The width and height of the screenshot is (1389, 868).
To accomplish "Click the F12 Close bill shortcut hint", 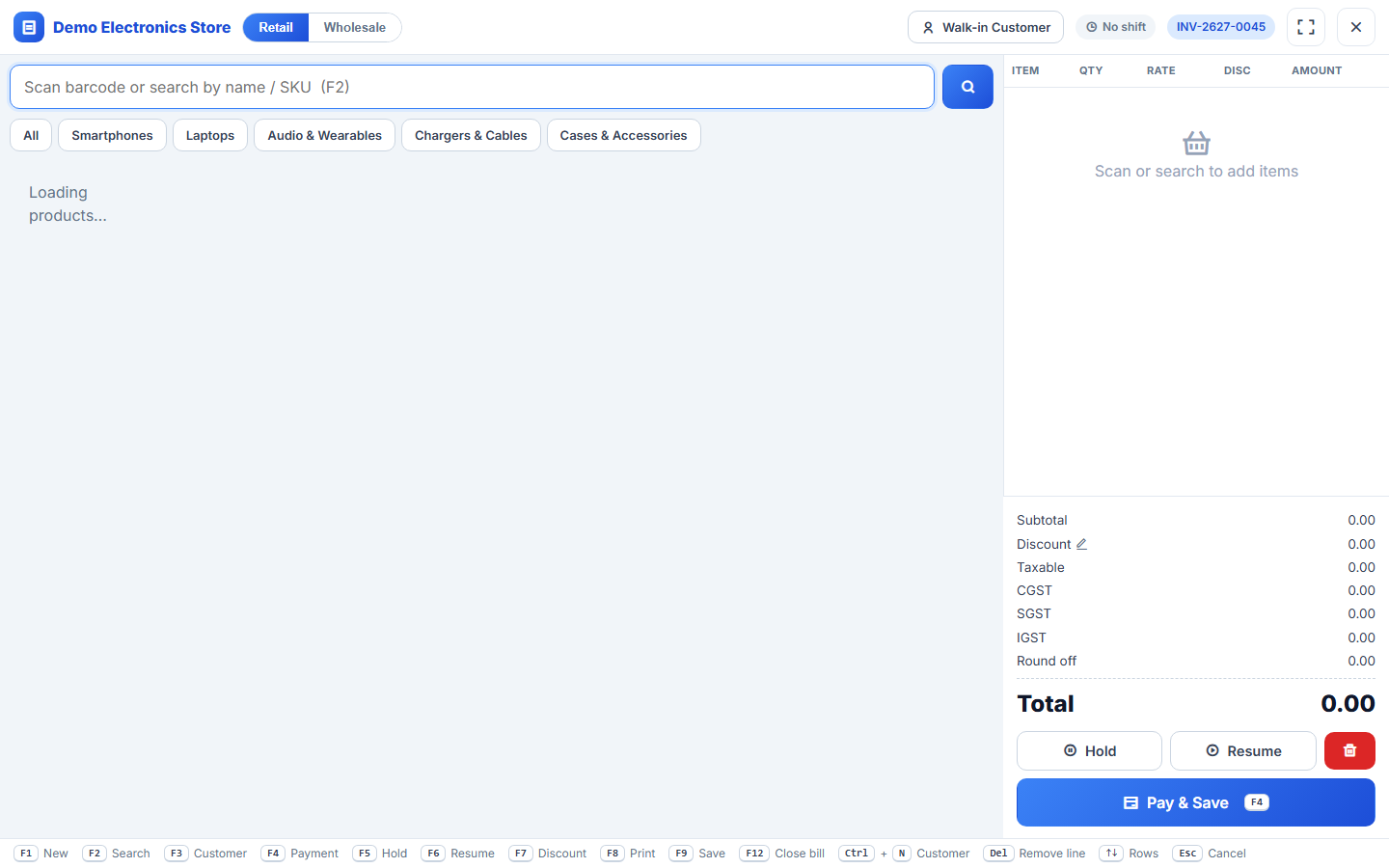I will point(782,854).
